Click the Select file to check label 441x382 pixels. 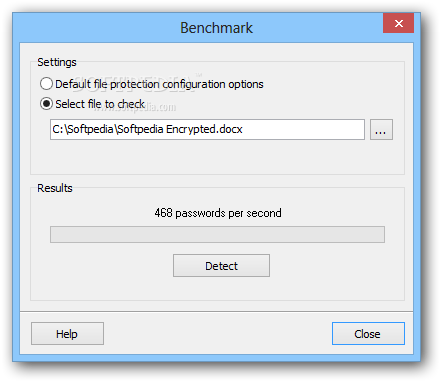tap(100, 104)
